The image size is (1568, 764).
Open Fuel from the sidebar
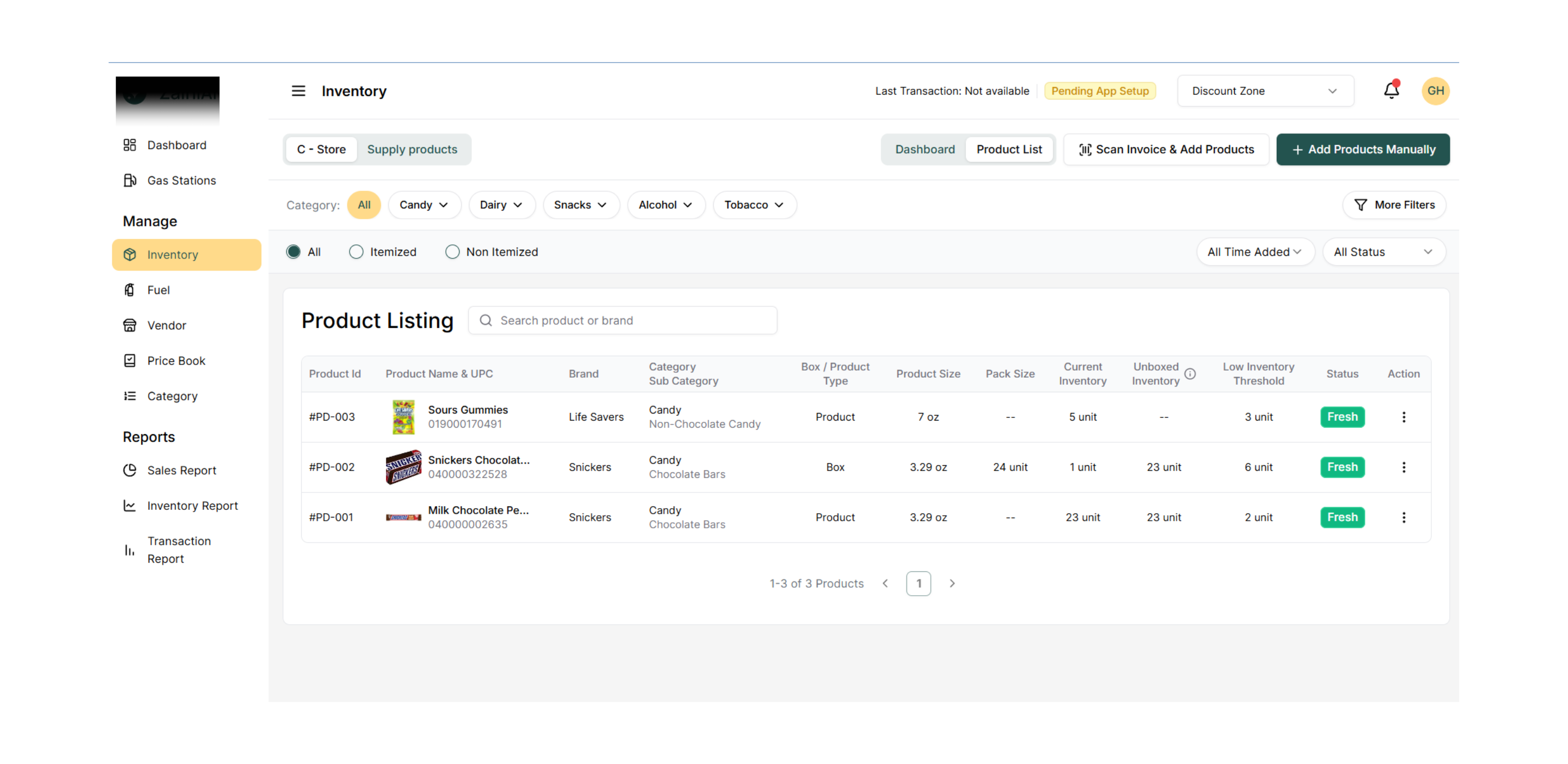(x=158, y=290)
